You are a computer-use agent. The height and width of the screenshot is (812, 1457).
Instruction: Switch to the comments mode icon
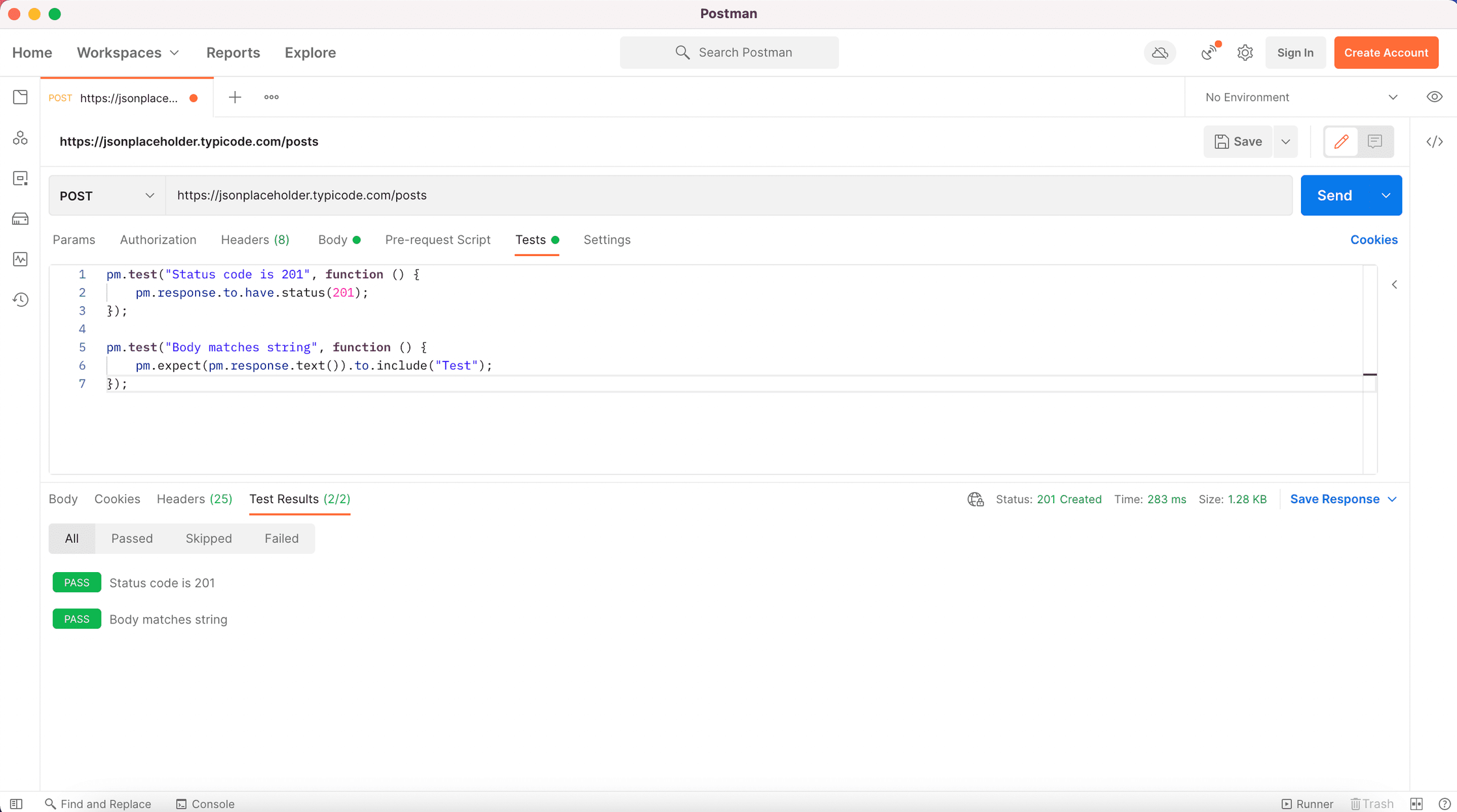point(1374,141)
